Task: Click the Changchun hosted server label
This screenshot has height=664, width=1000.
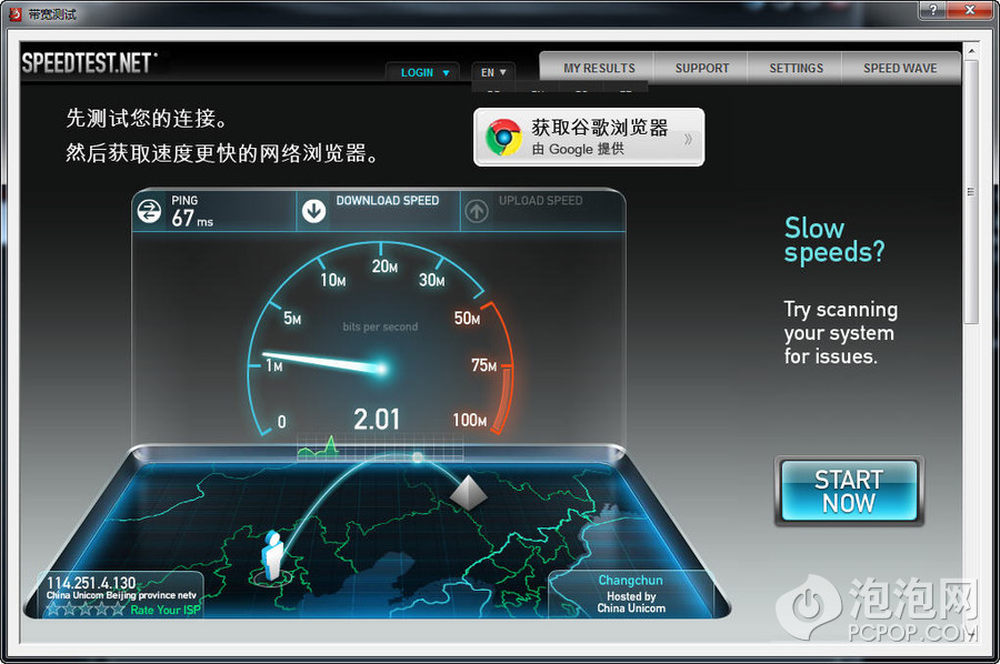Action: [630, 594]
